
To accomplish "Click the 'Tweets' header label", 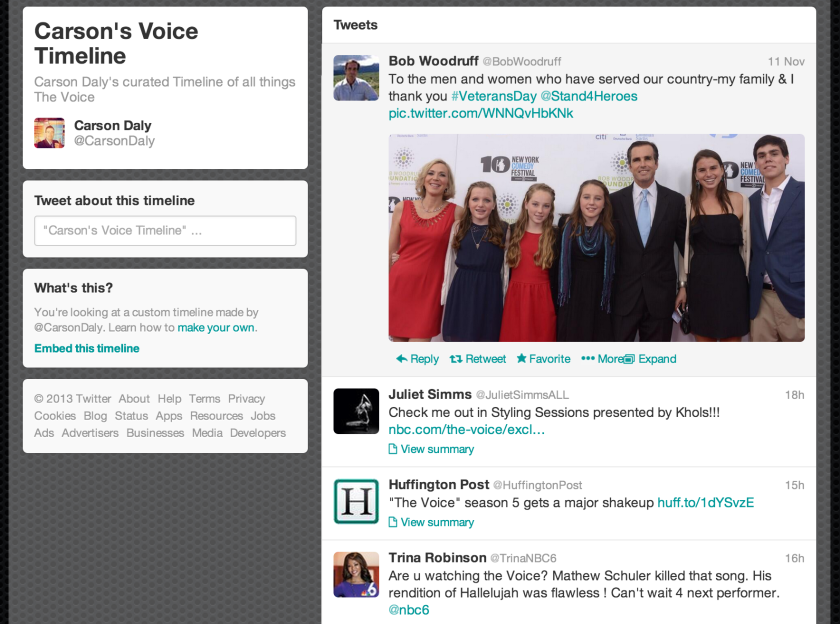I will tap(355, 25).
